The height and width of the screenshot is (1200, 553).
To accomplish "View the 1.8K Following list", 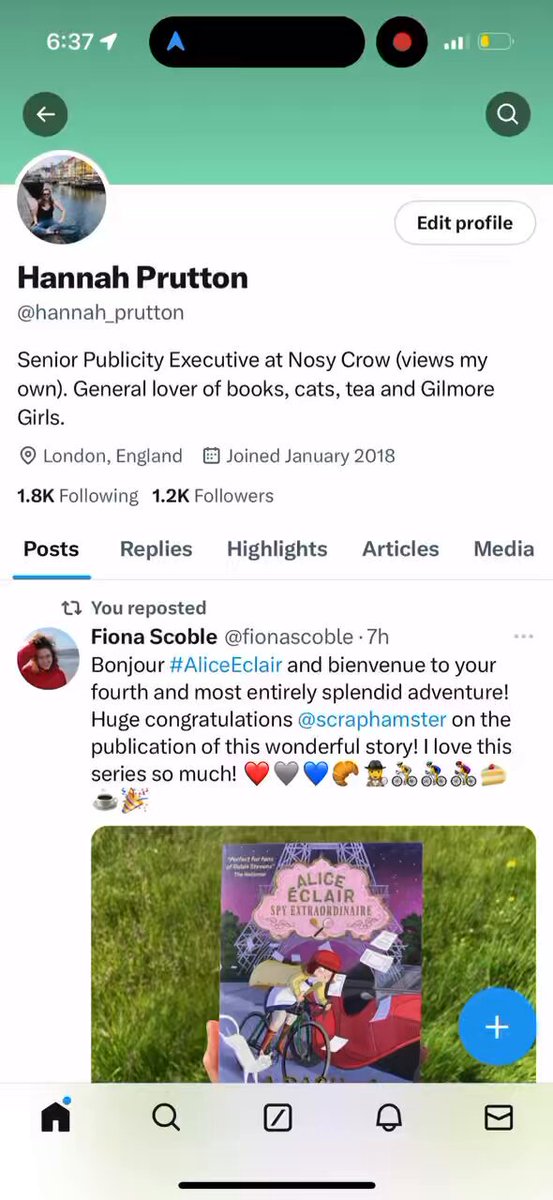I will (78, 496).
